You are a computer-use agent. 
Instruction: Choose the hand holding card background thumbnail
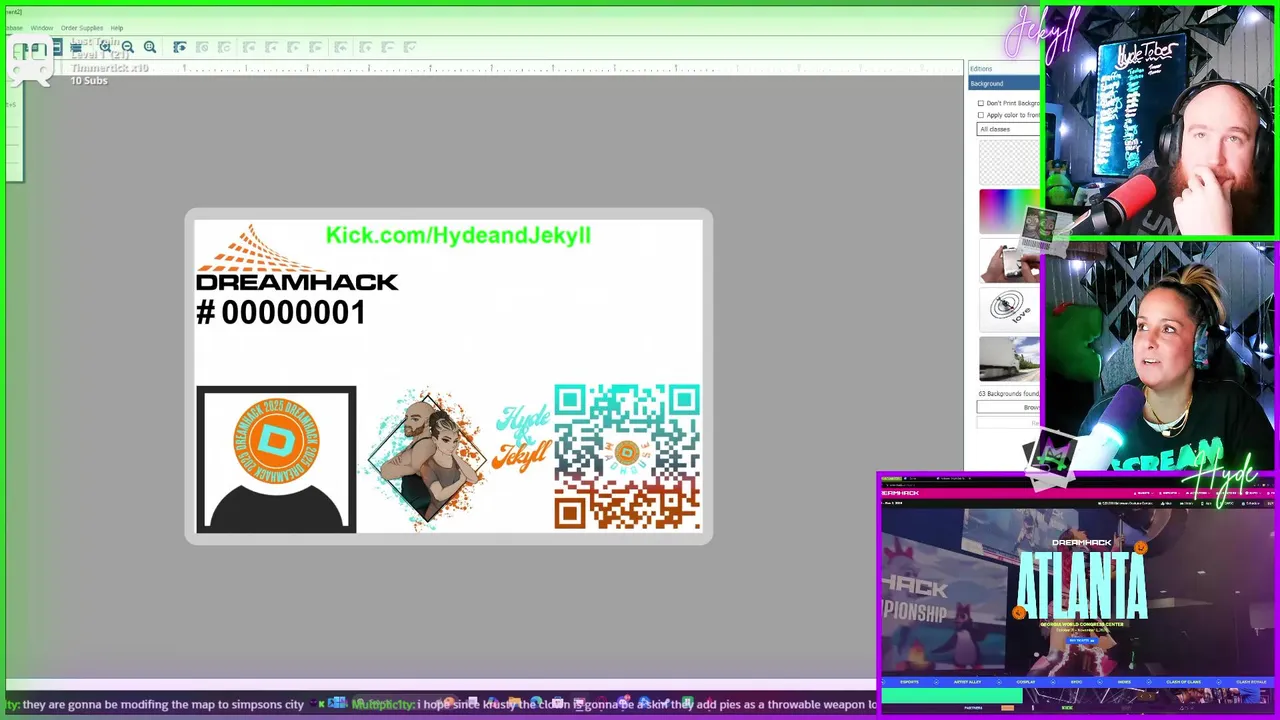coord(1009,260)
